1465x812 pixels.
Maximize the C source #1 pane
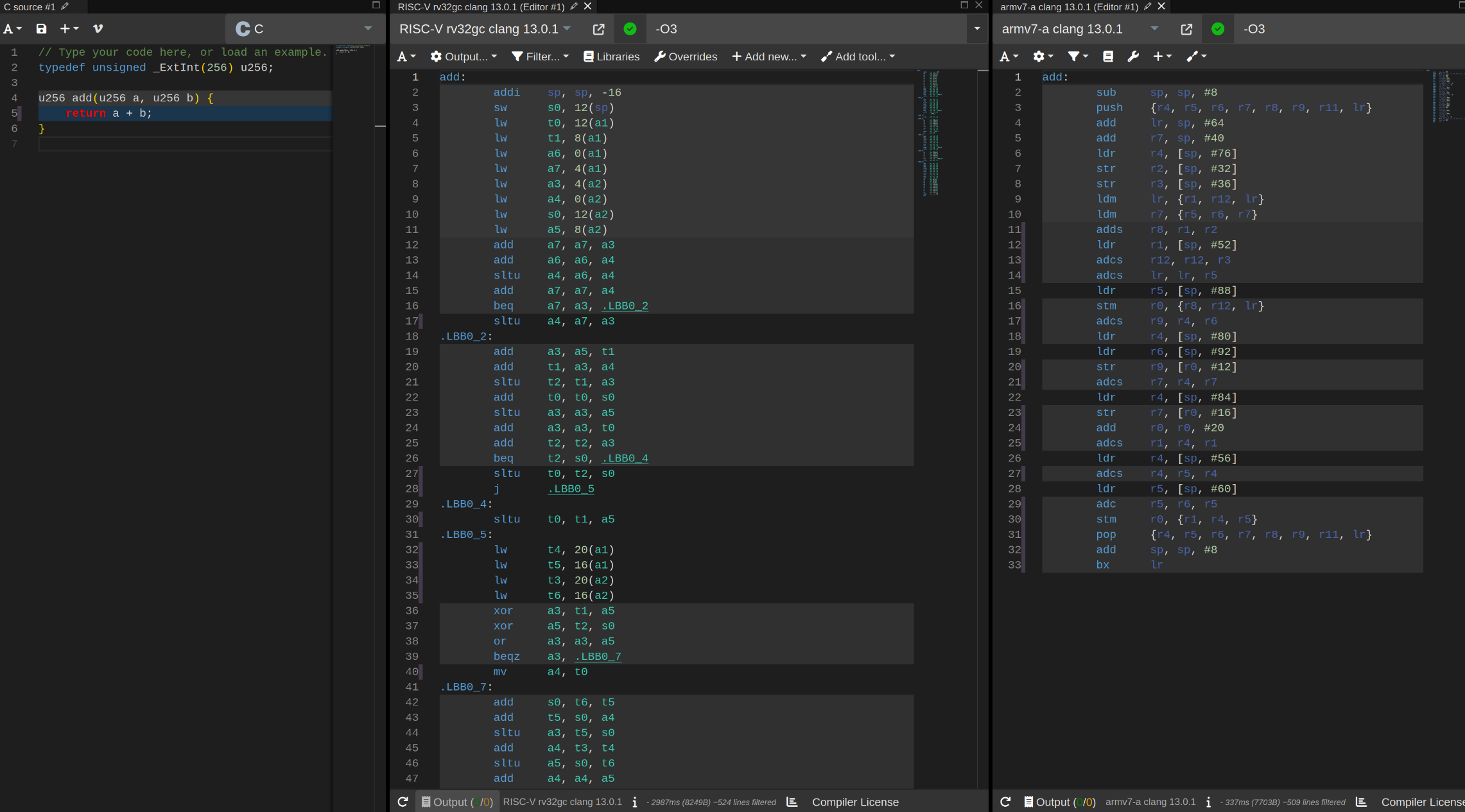pyautogui.click(x=376, y=5)
